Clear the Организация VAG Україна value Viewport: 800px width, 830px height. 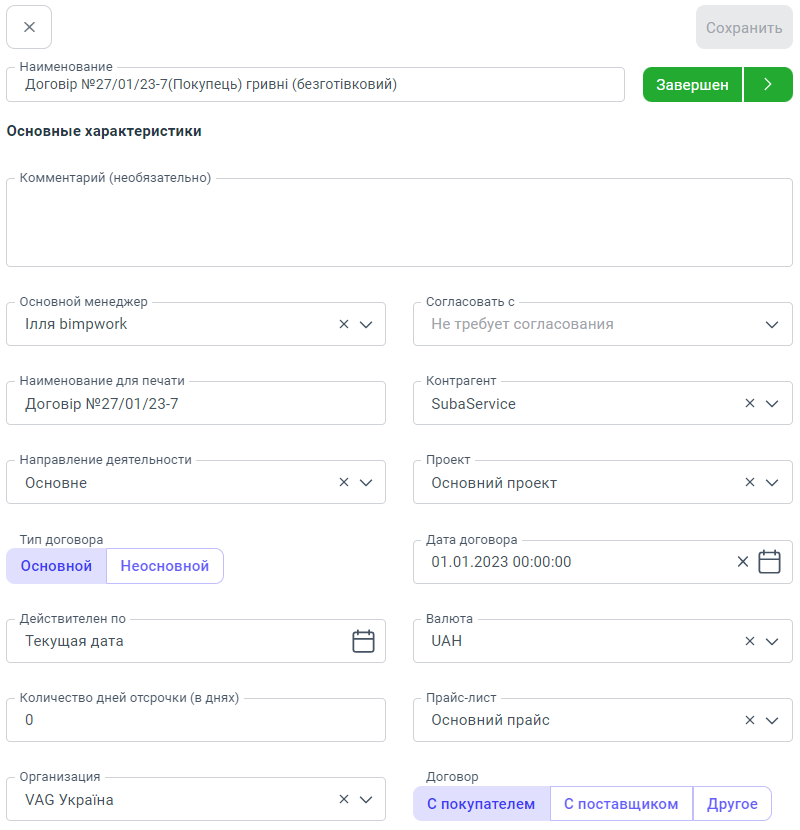point(344,799)
